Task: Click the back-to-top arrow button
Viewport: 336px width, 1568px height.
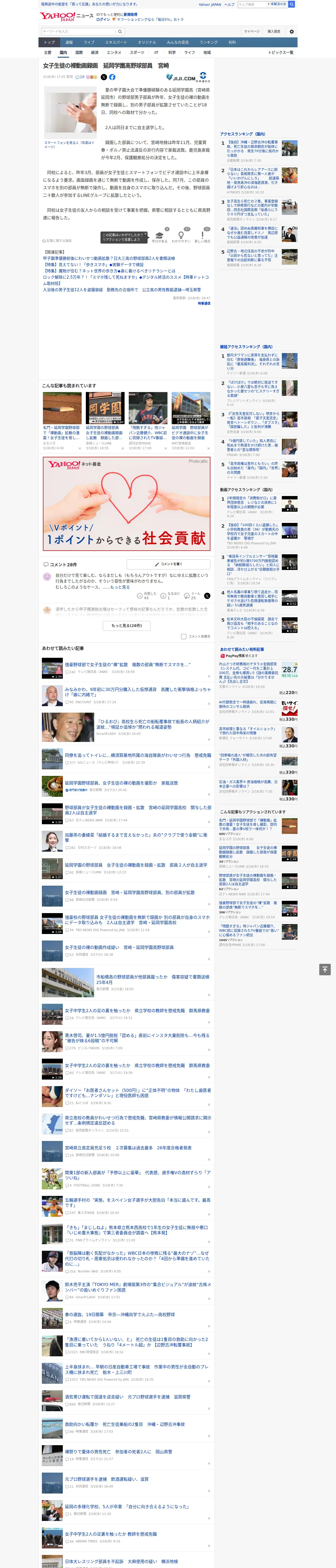Action: tap(325, 970)
